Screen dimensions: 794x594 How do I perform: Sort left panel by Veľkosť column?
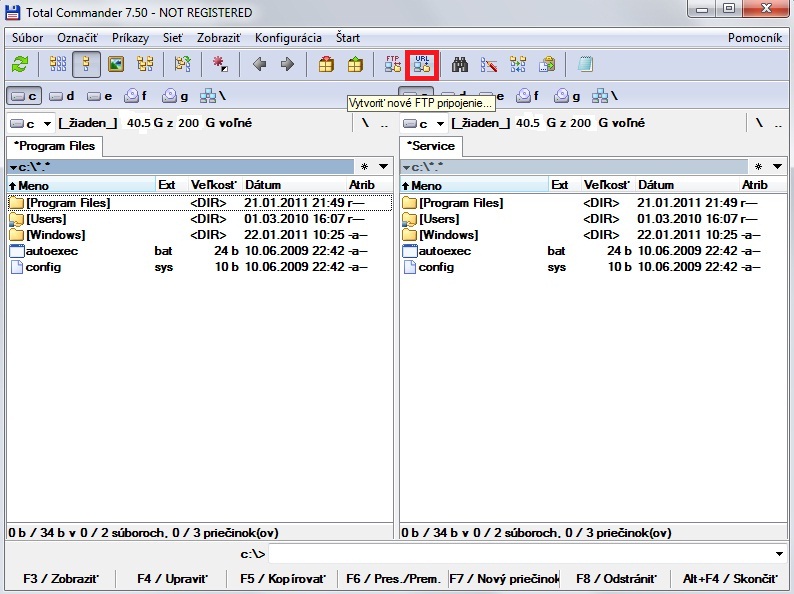click(x=215, y=185)
